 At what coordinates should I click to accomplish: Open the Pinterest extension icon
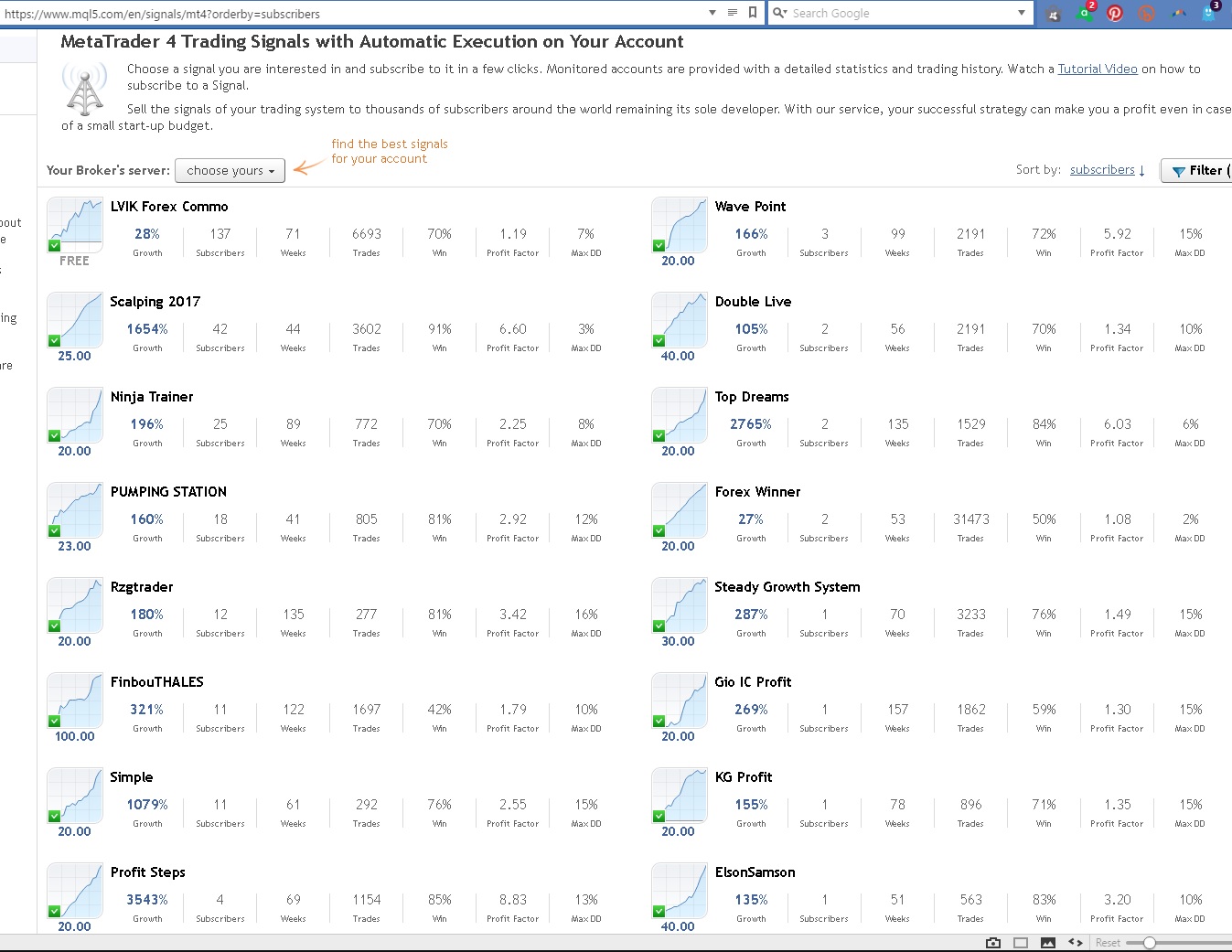click(x=1115, y=13)
